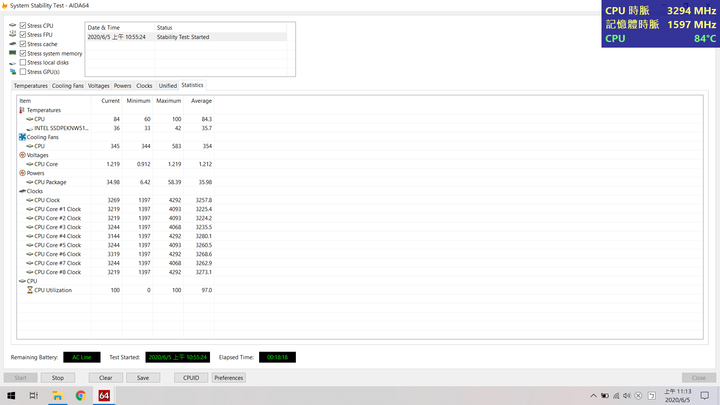The width and height of the screenshot is (720, 405).
Task: Click the Stress GPU(s) monitor icon
Action: point(12,72)
